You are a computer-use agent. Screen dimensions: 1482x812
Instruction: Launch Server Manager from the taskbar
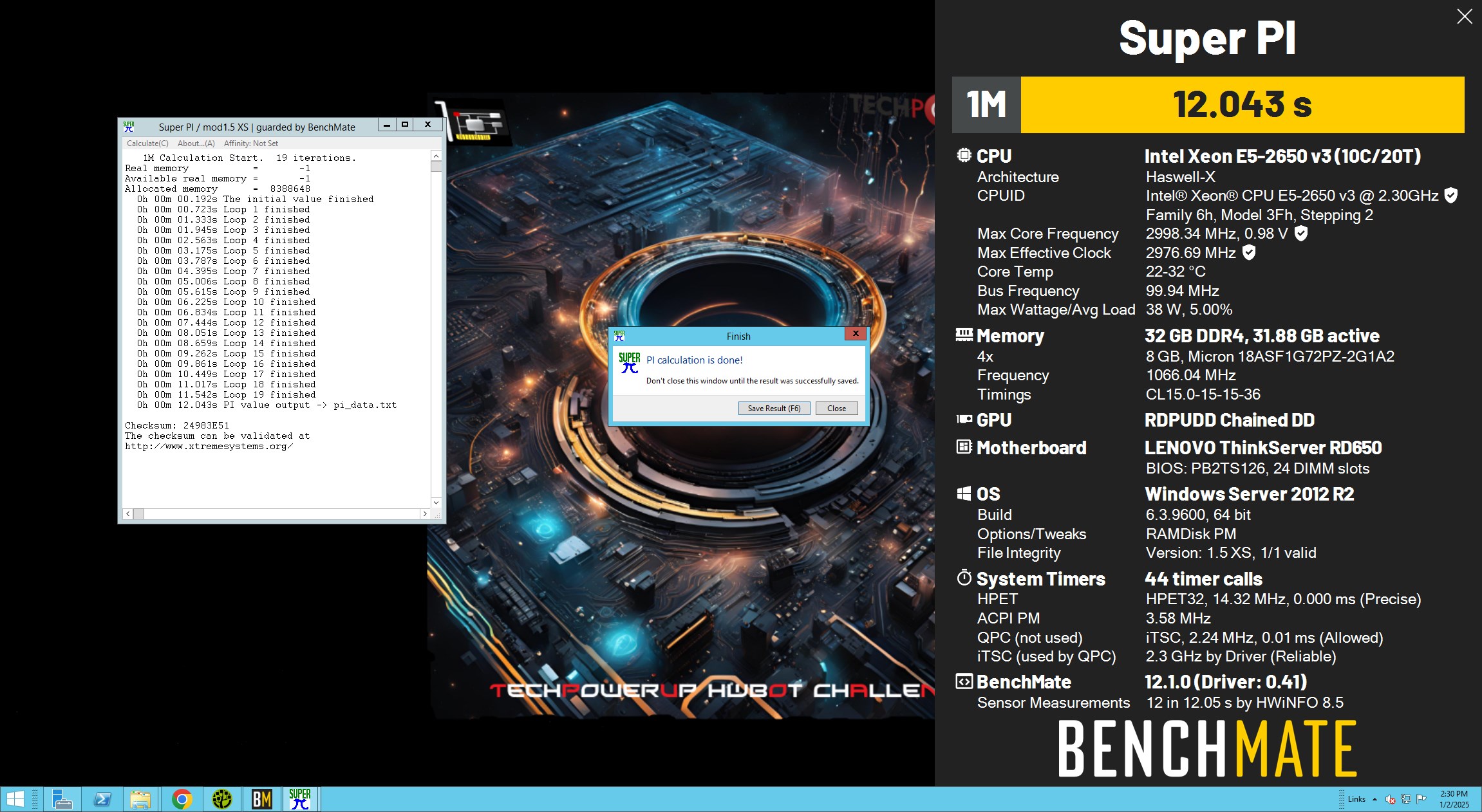[x=62, y=799]
